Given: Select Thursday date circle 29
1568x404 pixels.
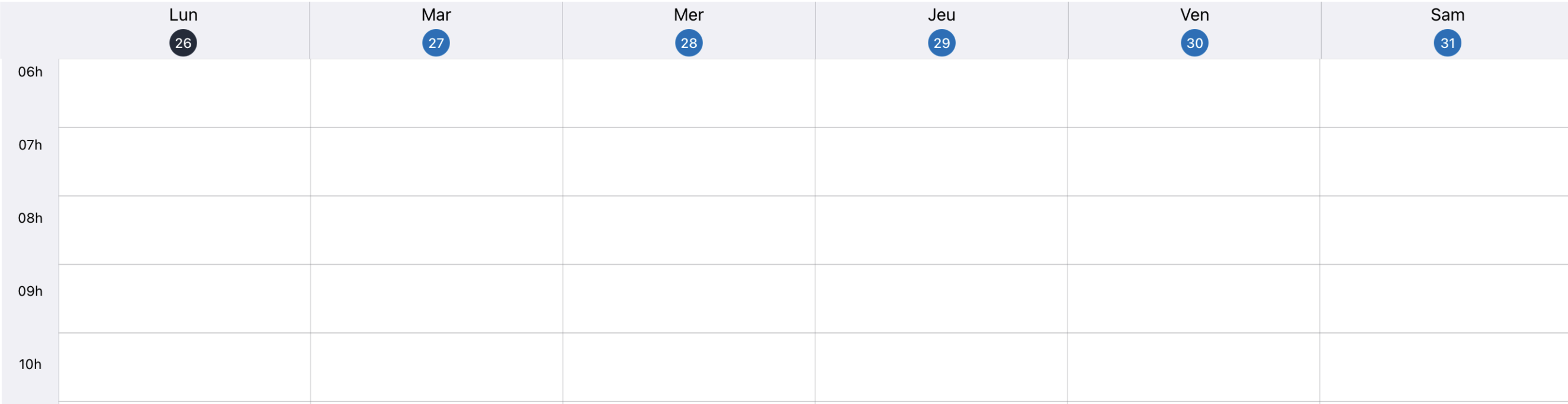Looking at the screenshot, I should pyautogui.click(x=941, y=43).
